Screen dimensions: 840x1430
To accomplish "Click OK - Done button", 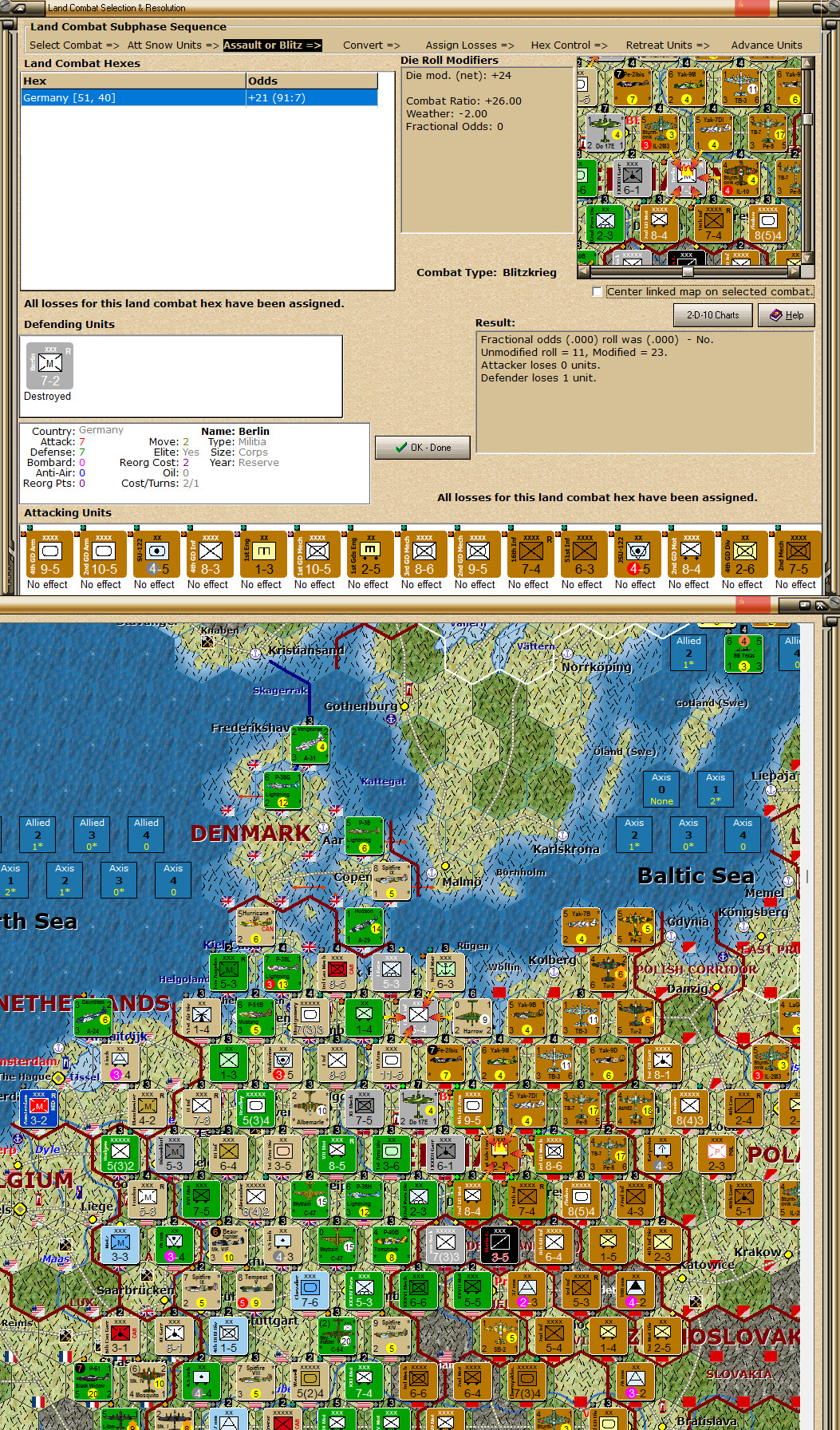I will [423, 448].
